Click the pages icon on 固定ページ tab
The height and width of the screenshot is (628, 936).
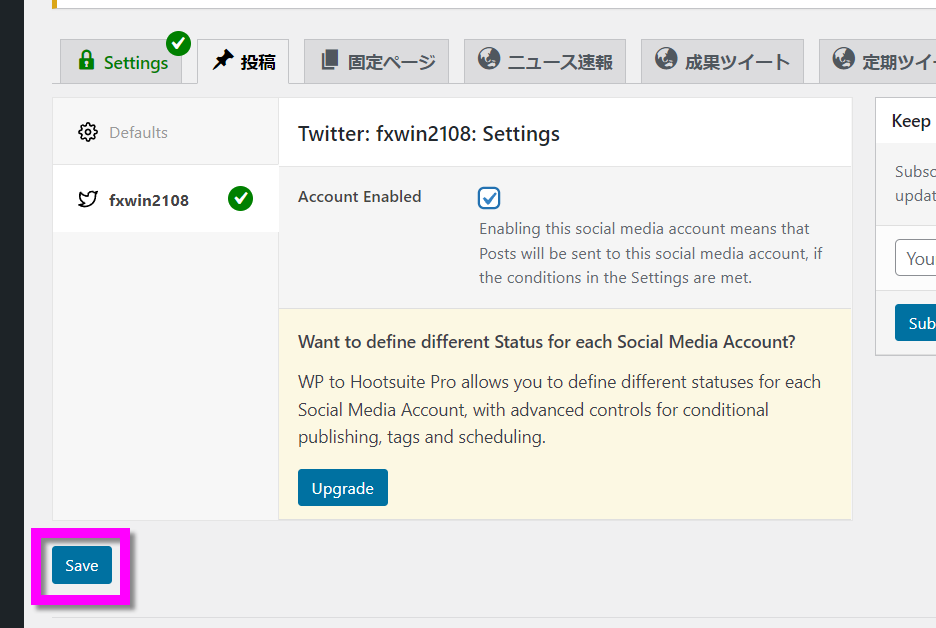click(x=330, y=60)
